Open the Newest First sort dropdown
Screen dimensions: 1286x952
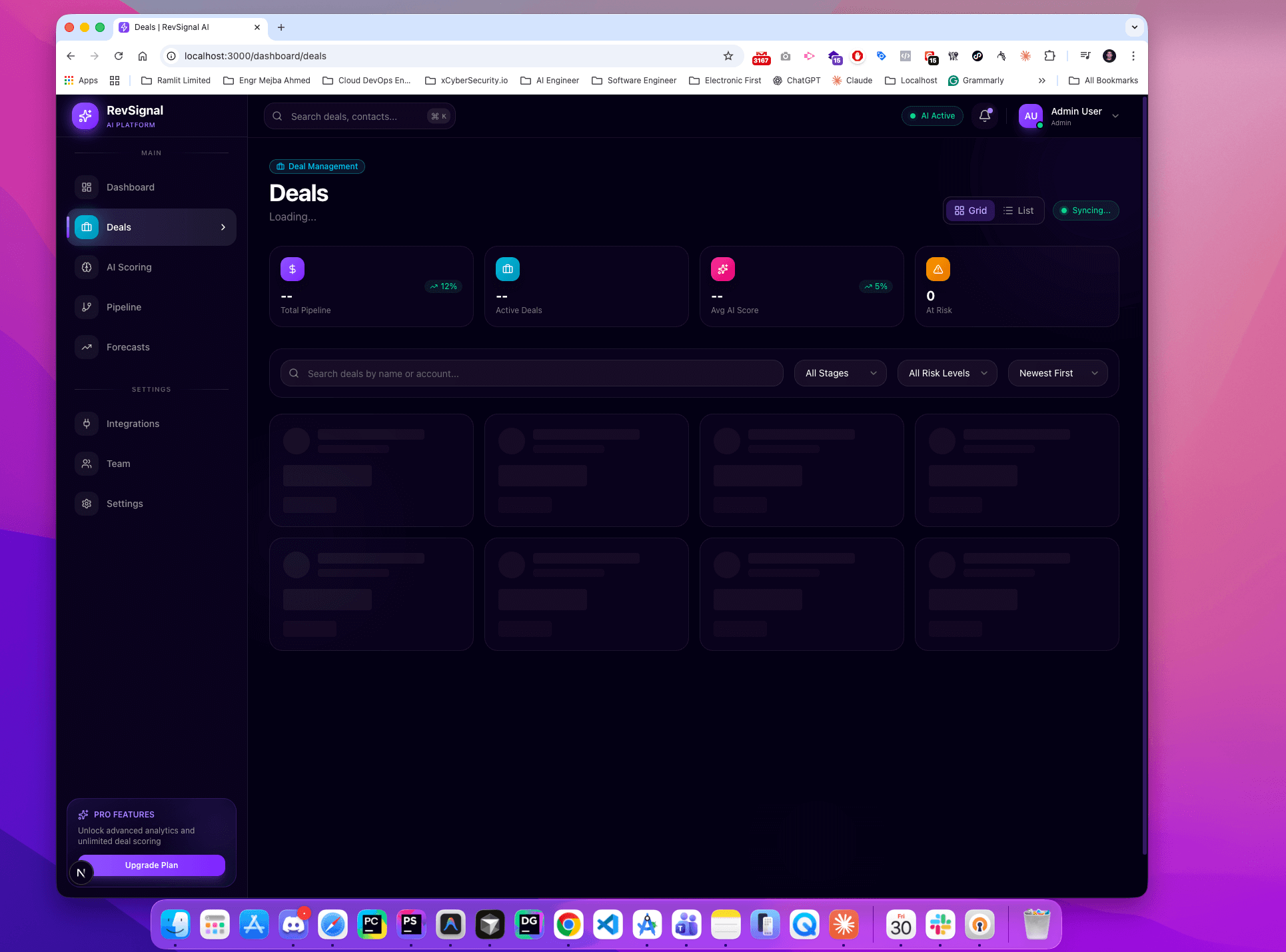[x=1057, y=373]
